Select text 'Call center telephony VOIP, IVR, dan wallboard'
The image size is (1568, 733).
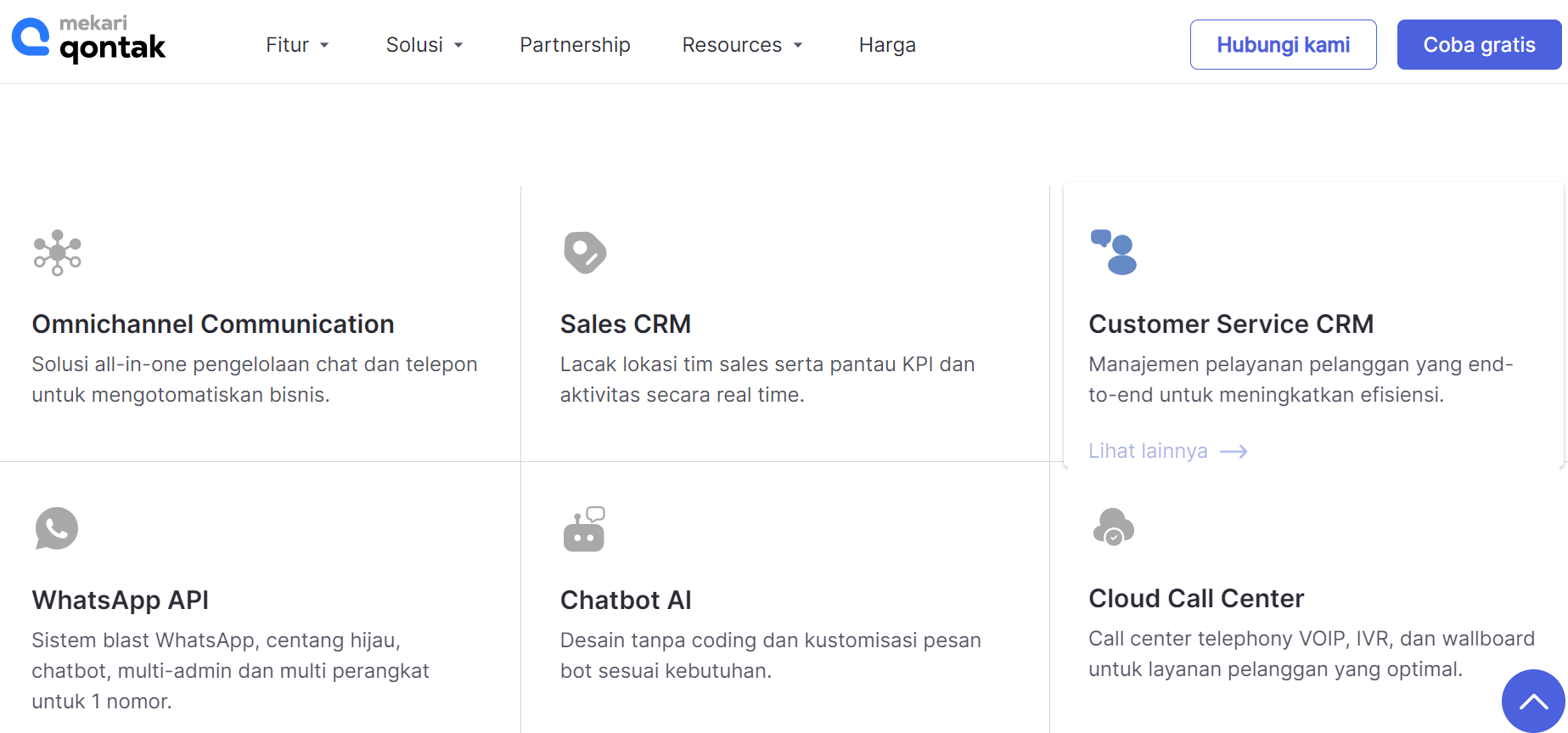coord(1312,639)
